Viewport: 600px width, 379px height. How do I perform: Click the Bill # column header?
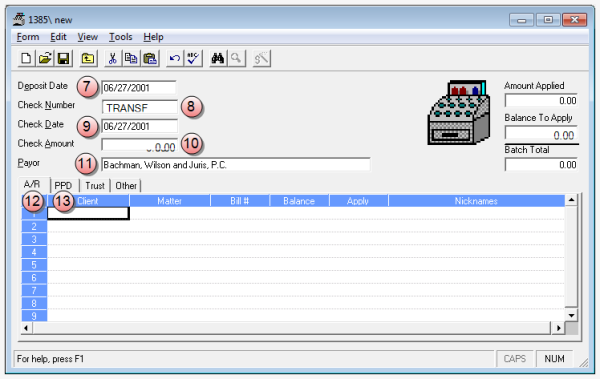coord(240,201)
